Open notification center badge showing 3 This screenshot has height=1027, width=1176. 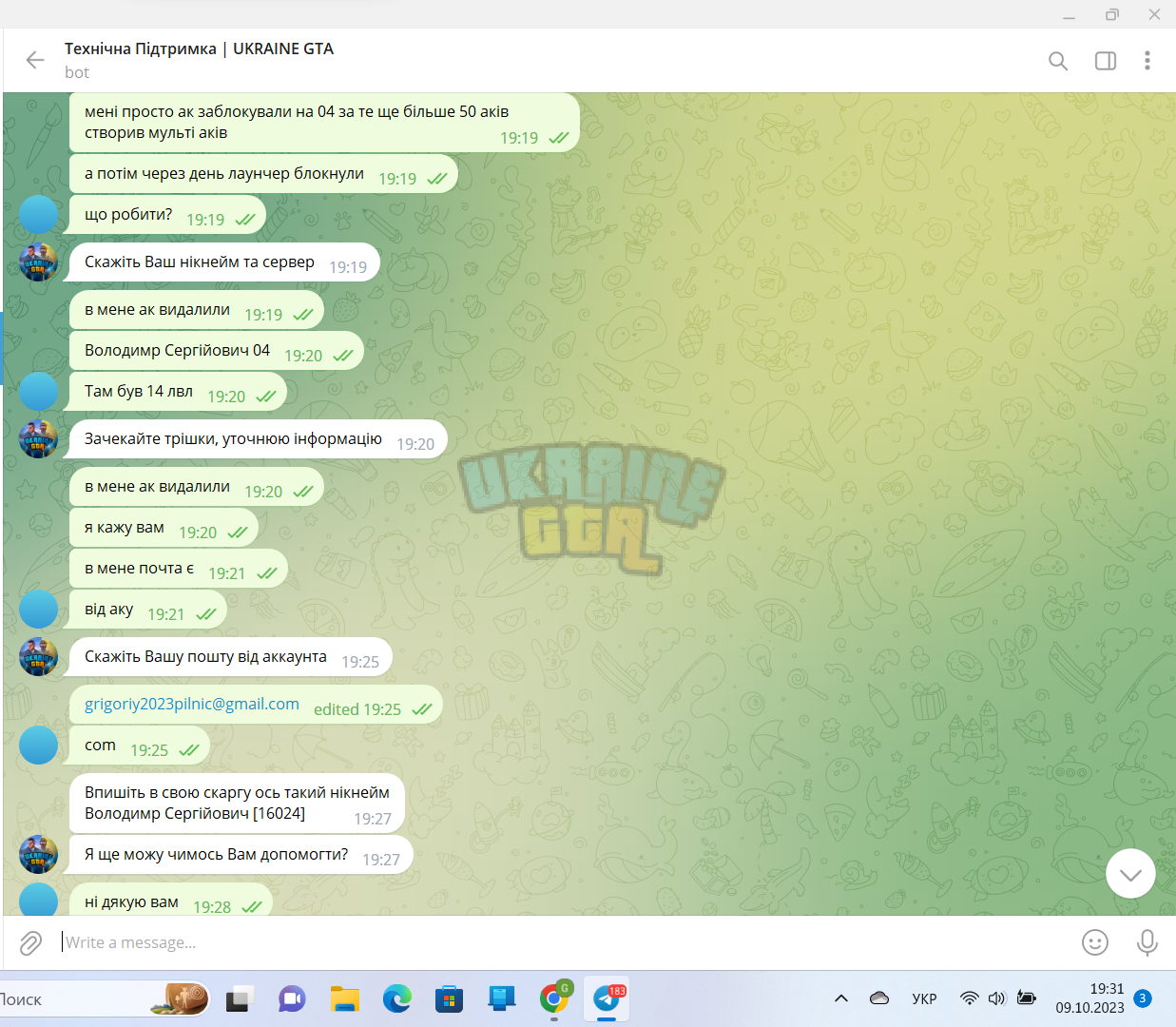(x=1143, y=998)
